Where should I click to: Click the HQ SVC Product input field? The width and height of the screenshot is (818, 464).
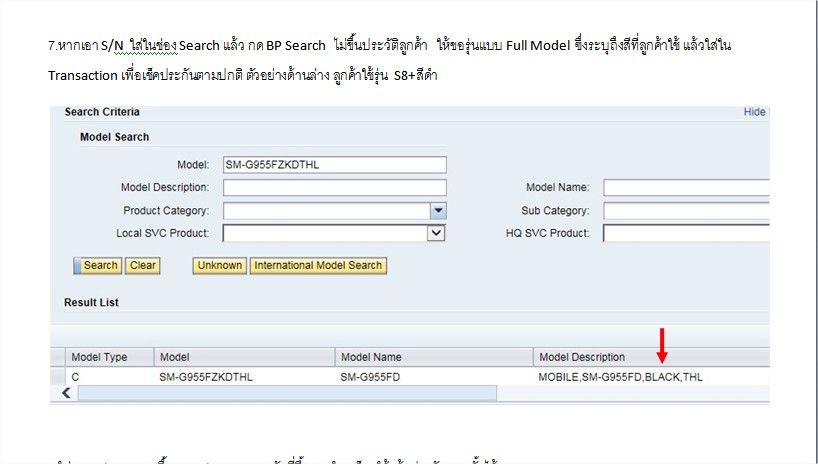click(686, 233)
